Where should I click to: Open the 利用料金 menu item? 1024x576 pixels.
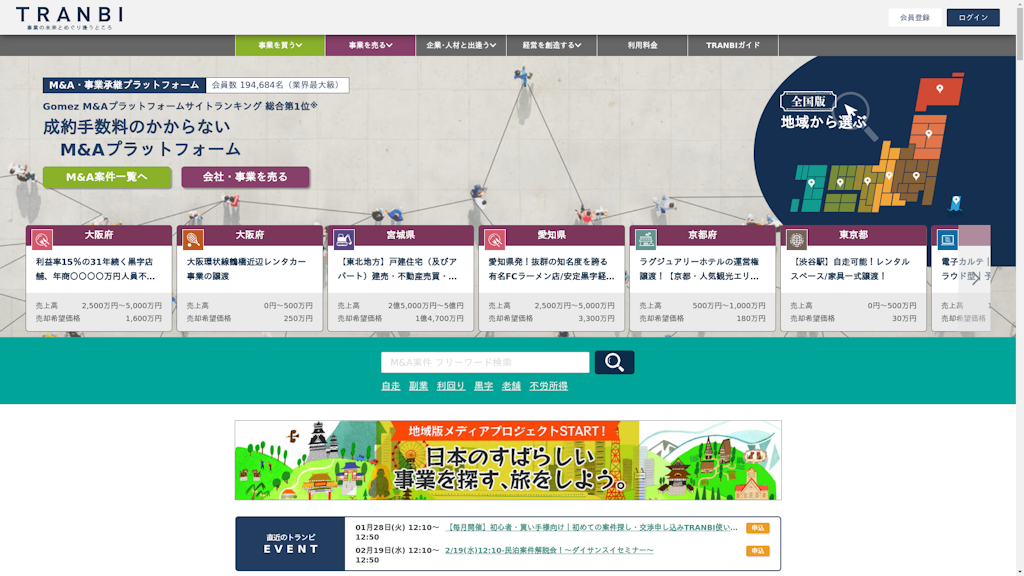click(642, 46)
